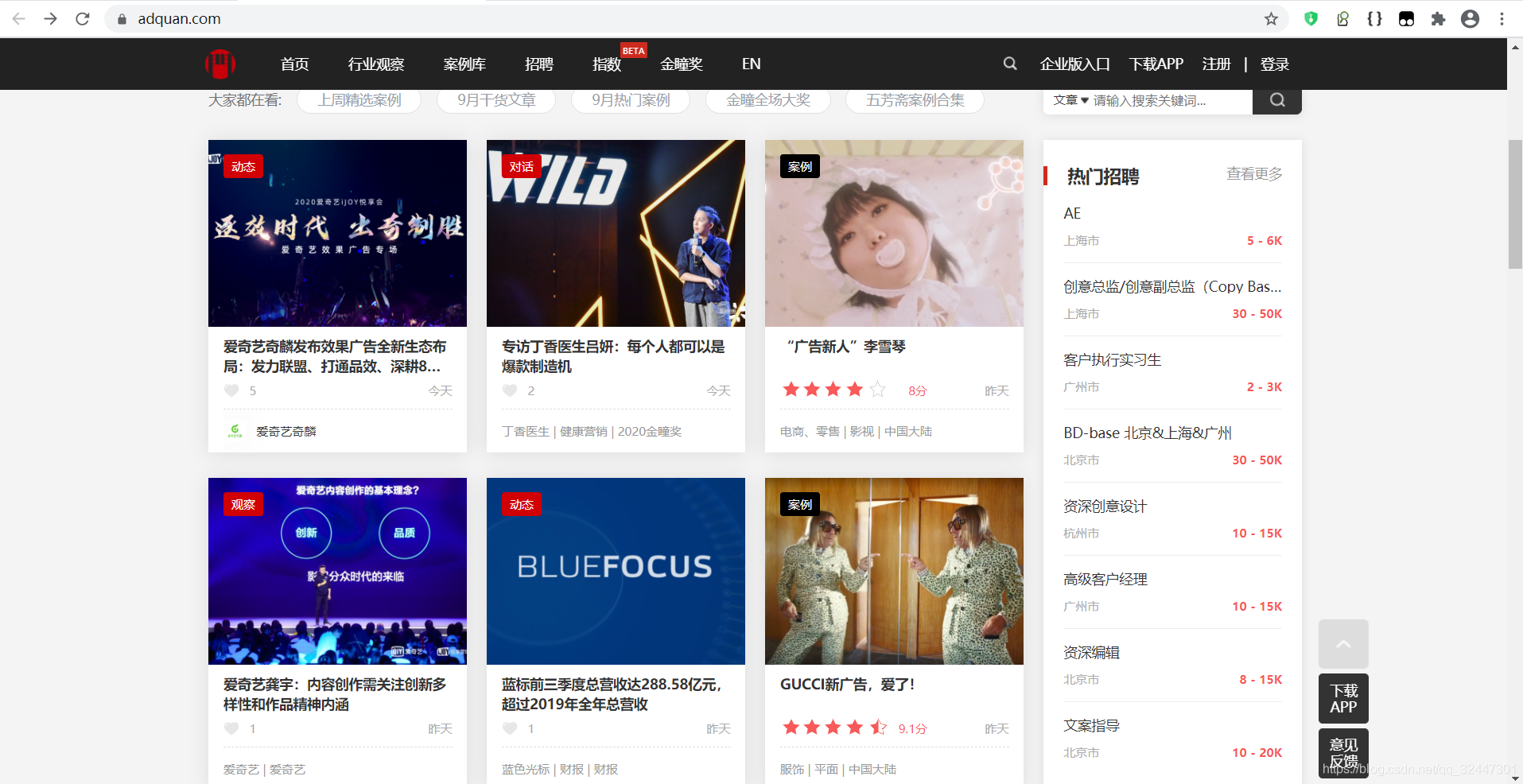Screen dimensions: 1523x784
Task: Like the 爱奇艺奇麟 article with heart icon
Action: point(231,390)
